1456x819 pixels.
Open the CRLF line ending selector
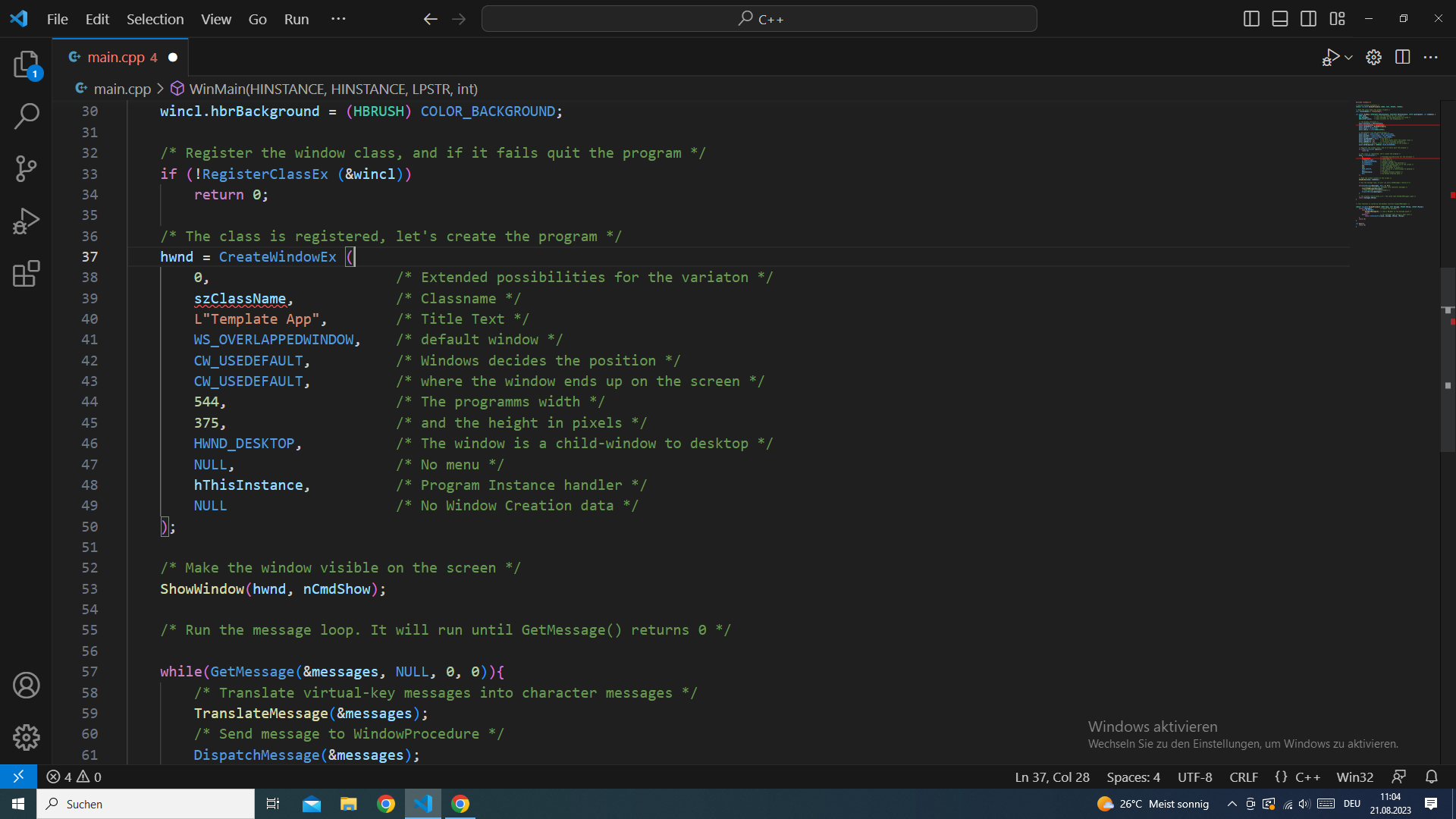pos(1244,777)
